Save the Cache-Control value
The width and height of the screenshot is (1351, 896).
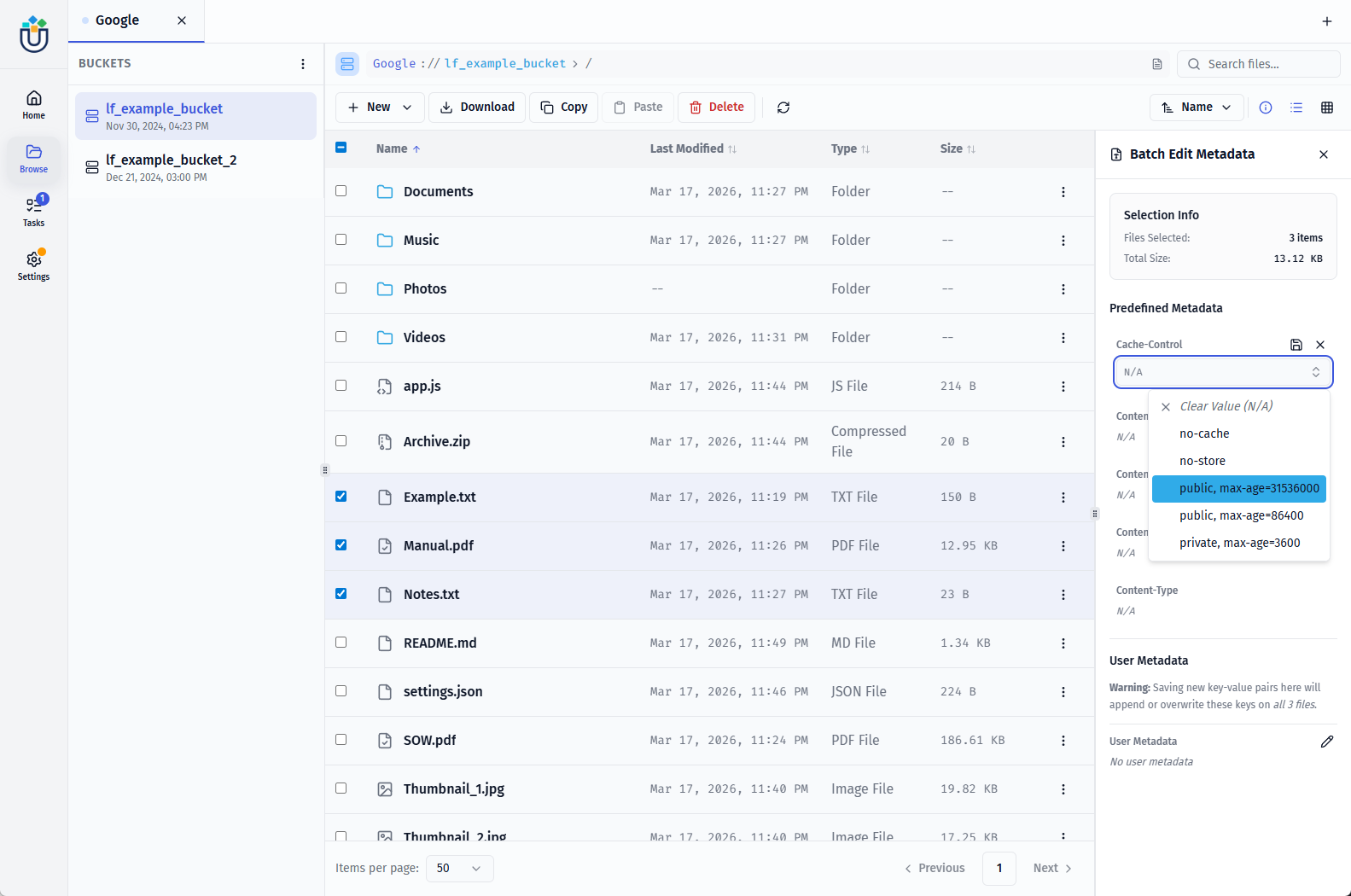1296,345
